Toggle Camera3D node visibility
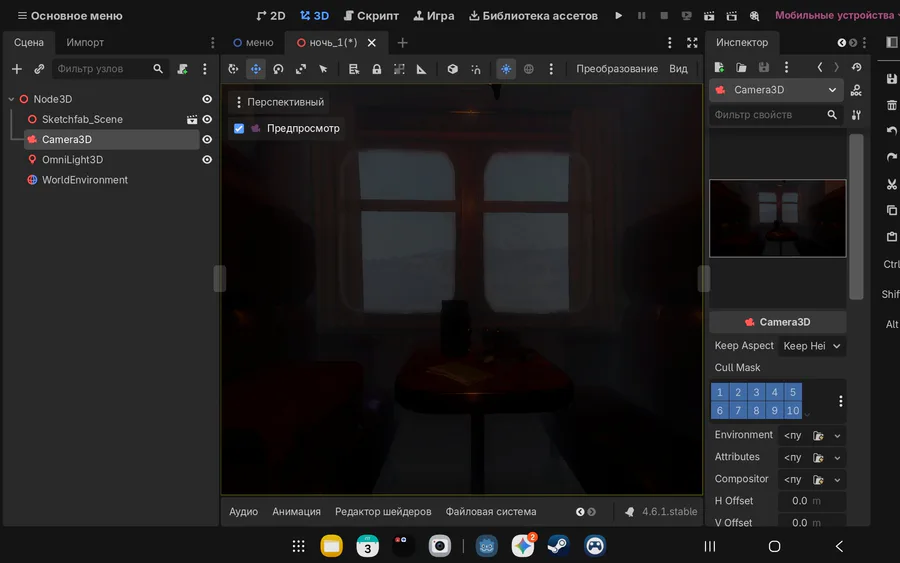The image size is (900, 563). (x=207, y=139)
